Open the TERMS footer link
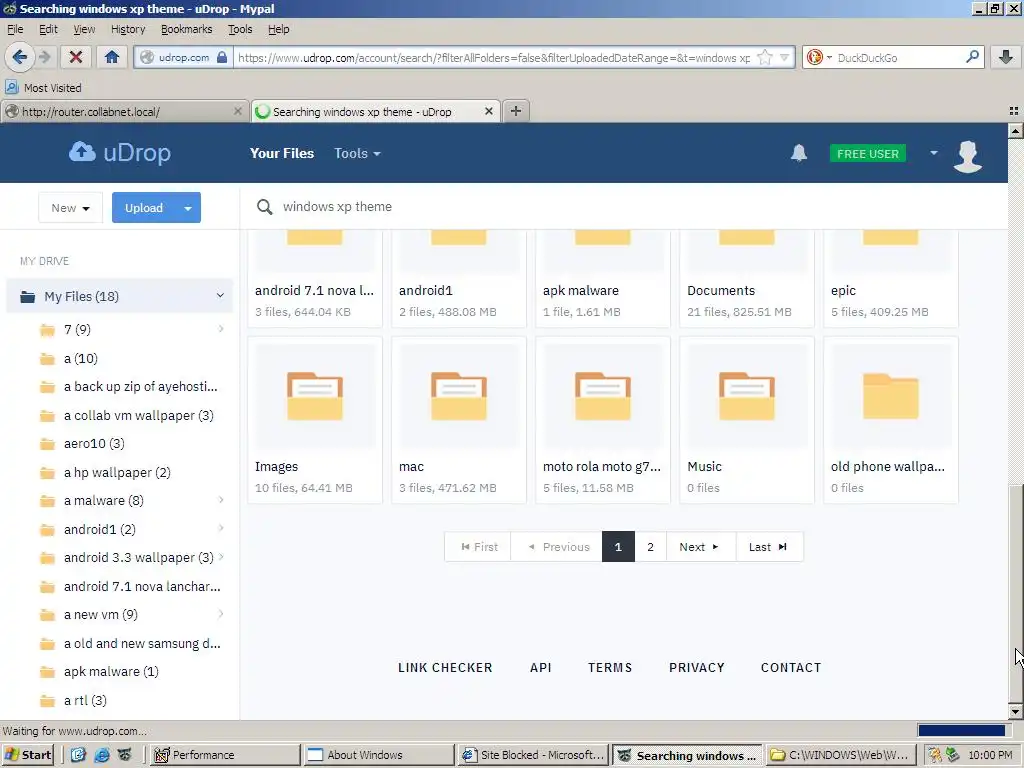Image resolution: width=1024 pixels, height=768 pixels. (610, 667)
